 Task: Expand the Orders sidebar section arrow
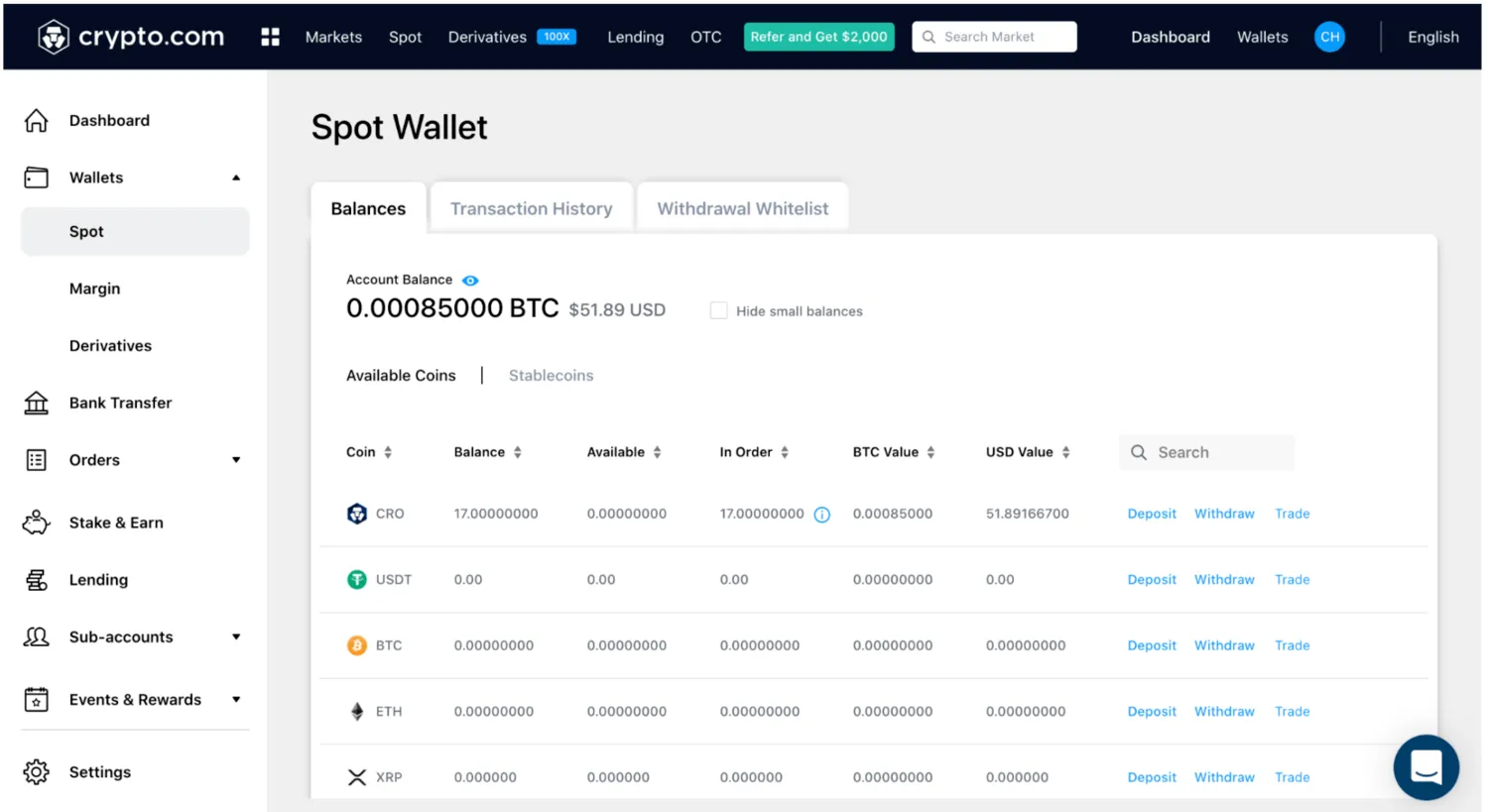point(236,460)
